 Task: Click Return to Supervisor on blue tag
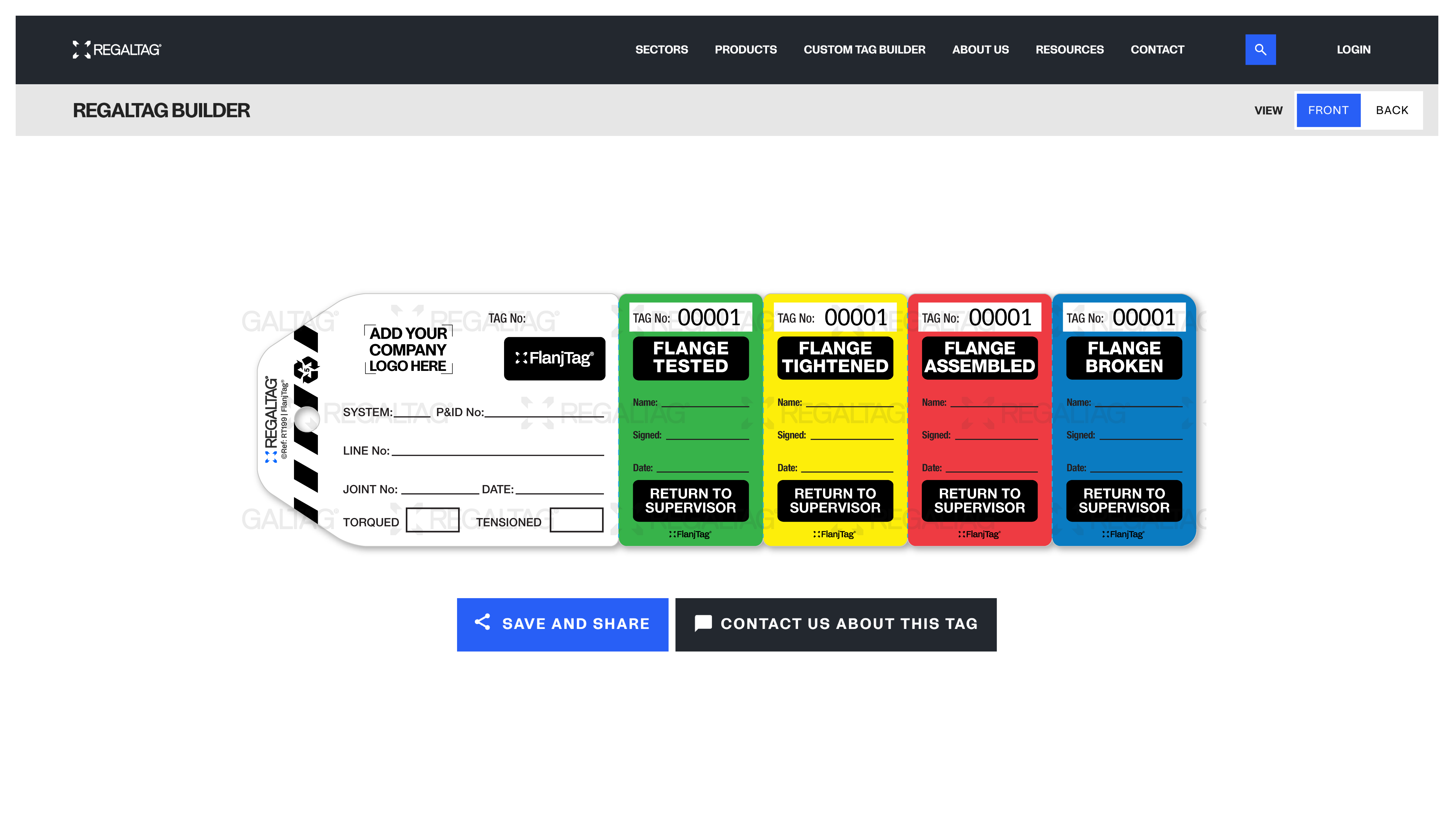[1124, 501]
